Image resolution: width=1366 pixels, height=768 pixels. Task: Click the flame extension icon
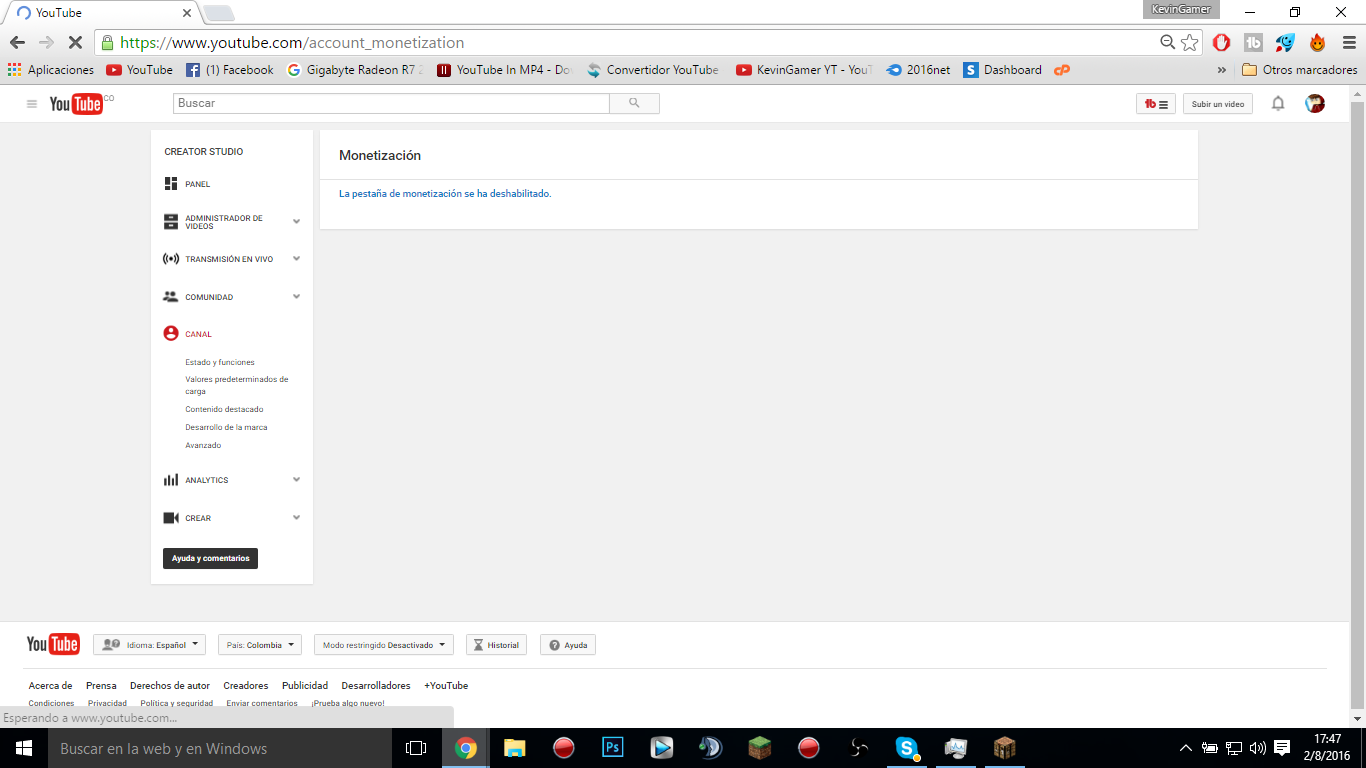[1317, 43]
